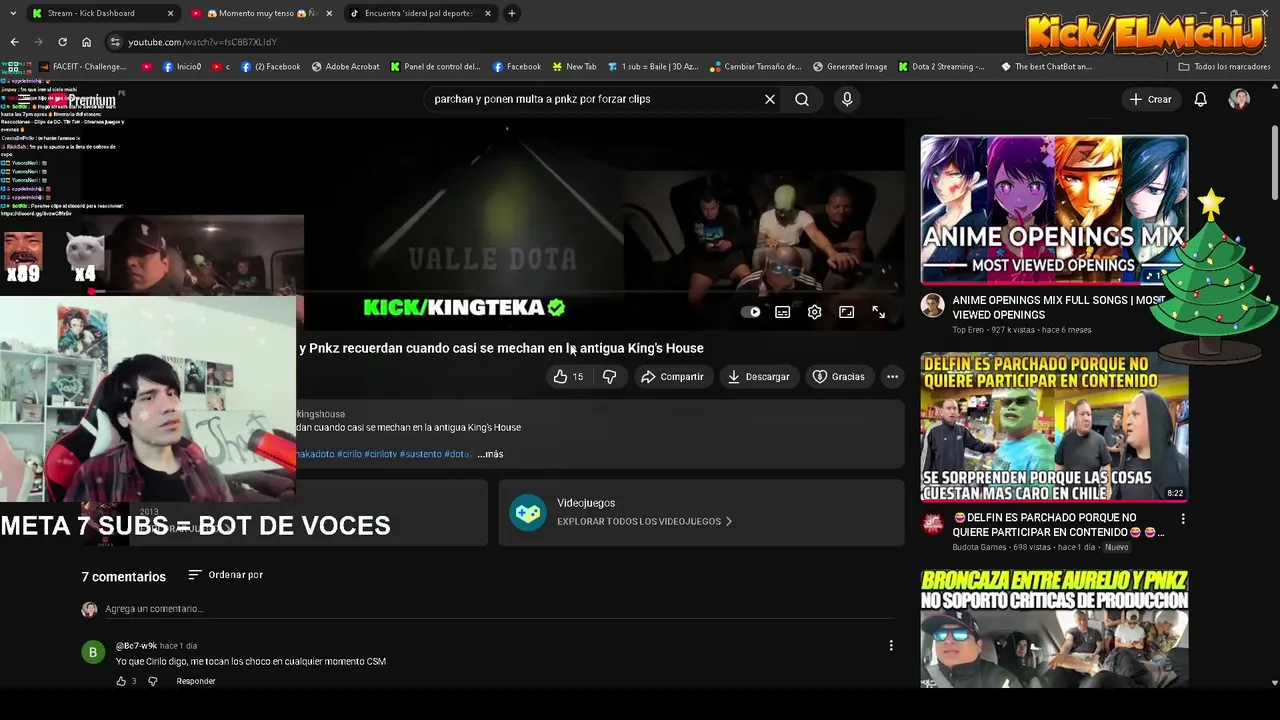Enter fullscreen on the video player
The width and height of the screenshot is (1280, 720).
(879, 312)
